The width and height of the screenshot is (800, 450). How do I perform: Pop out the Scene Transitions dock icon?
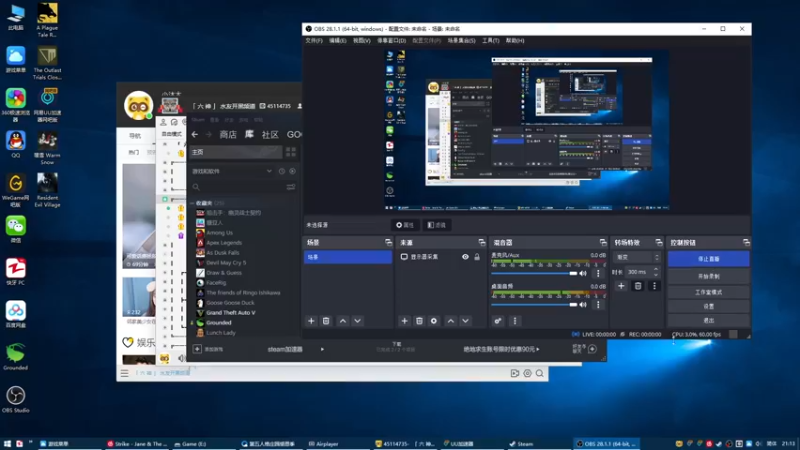click(659, 242)
